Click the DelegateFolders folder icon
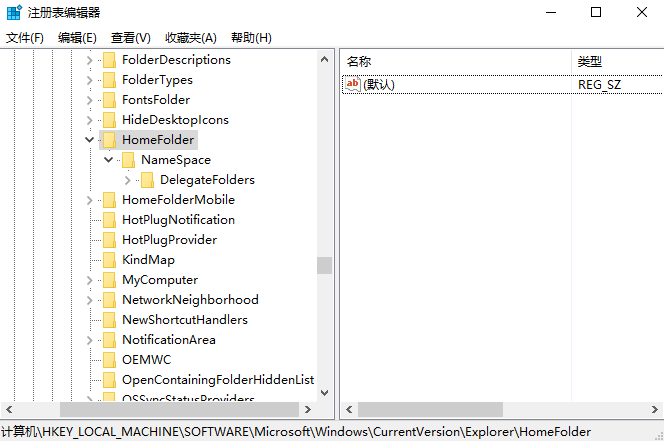 [x=147, y=180]
